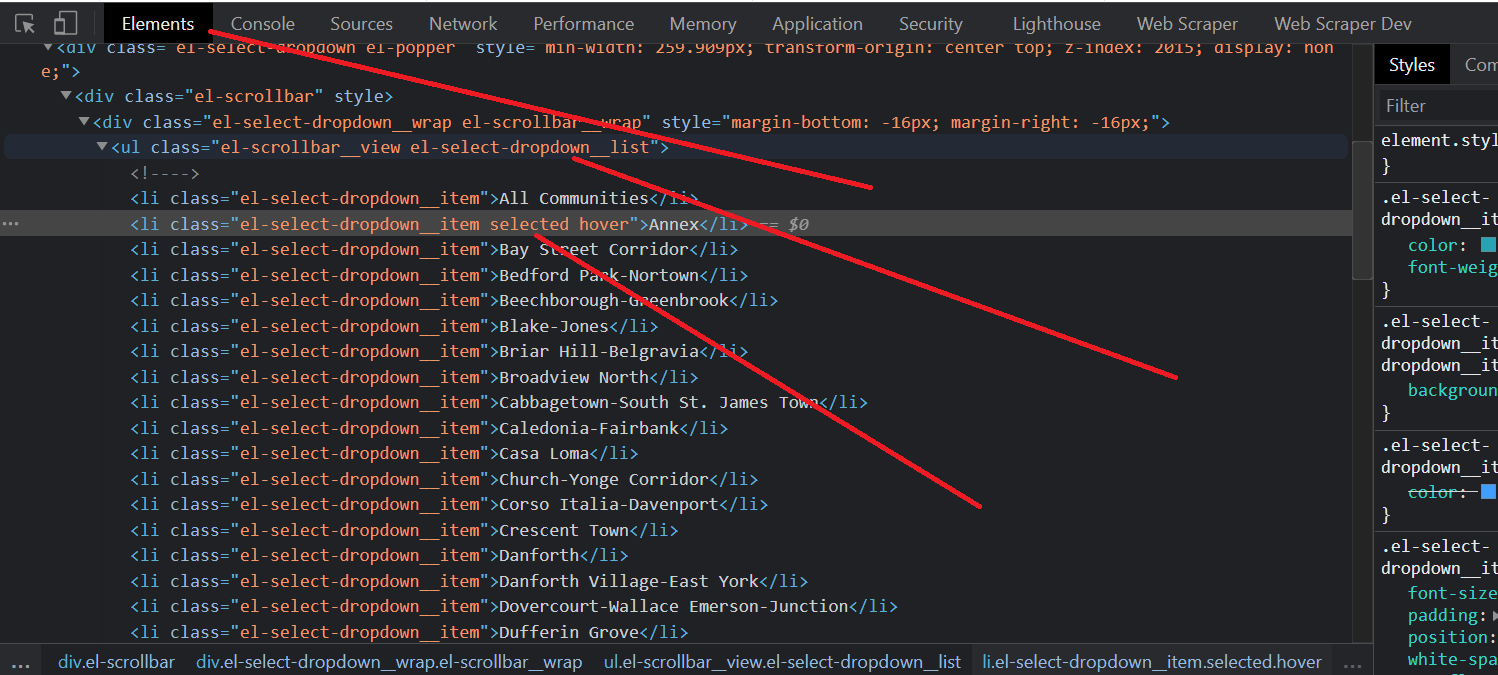This screenshot has width=1498, height=675.
Task: Click the blue swatch beside struck-through color
Action: pos(1488,492)
